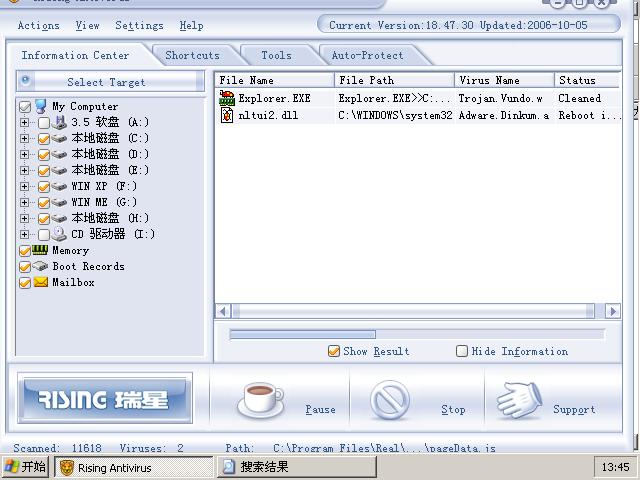Screen dimensions: 640x480
Task: Open the Help menu
Action: [191, 26]
